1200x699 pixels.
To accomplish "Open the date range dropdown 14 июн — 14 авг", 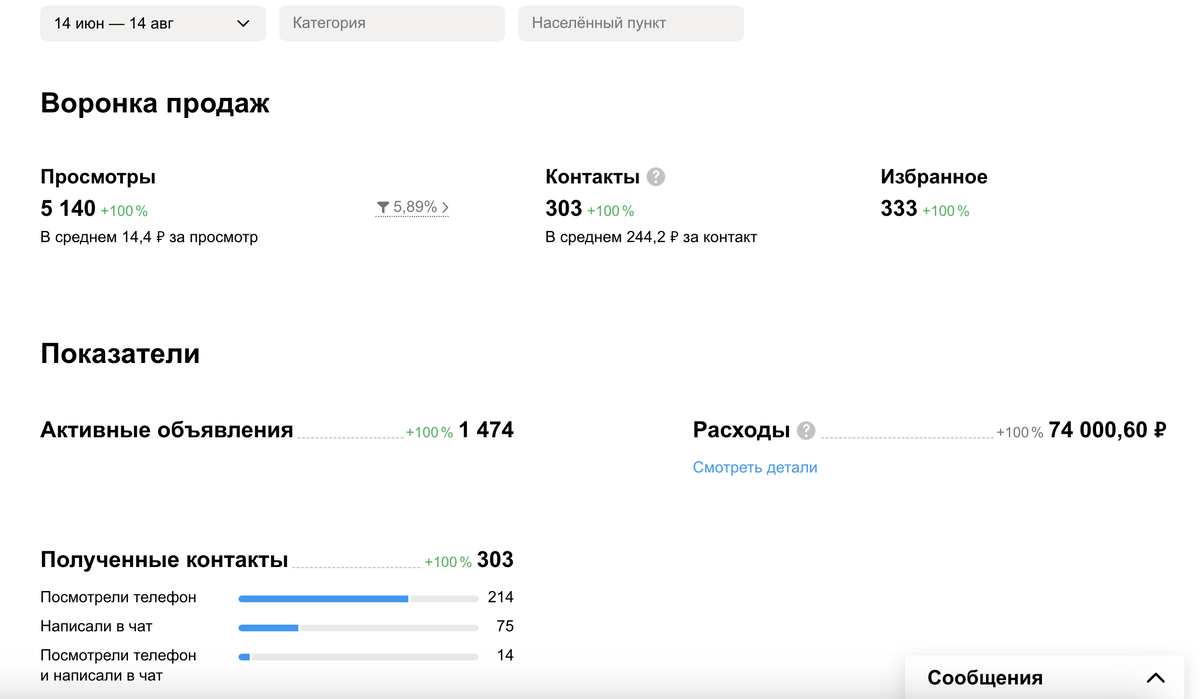I will [x=153, y=23].
